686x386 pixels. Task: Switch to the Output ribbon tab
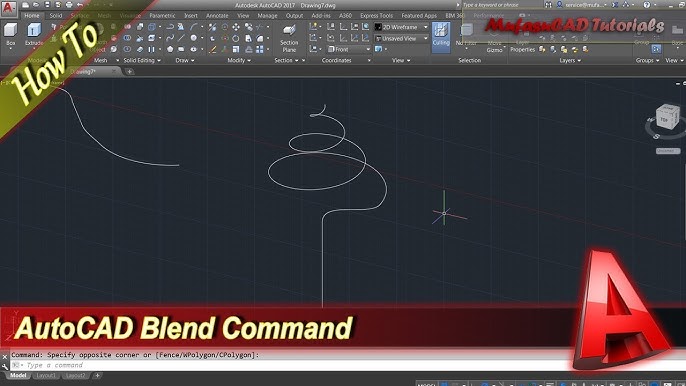[294, 15]
